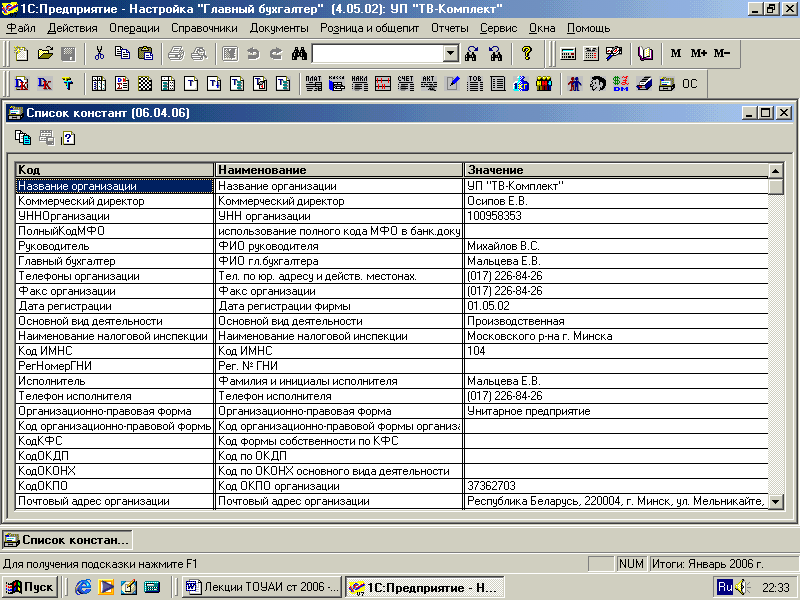Click value cell Унитарное предприятие

616,411
